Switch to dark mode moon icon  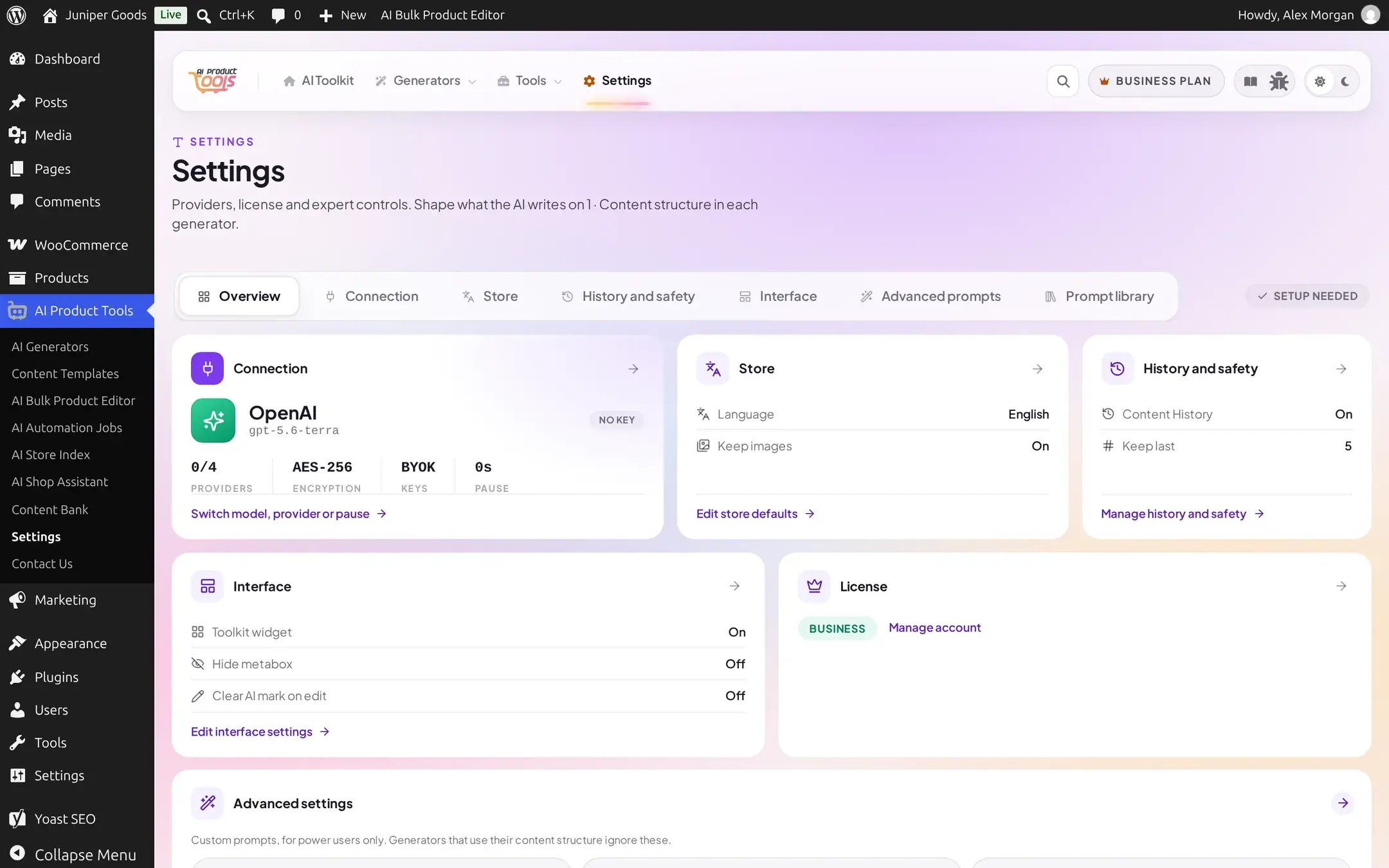tap(1345, 82)
